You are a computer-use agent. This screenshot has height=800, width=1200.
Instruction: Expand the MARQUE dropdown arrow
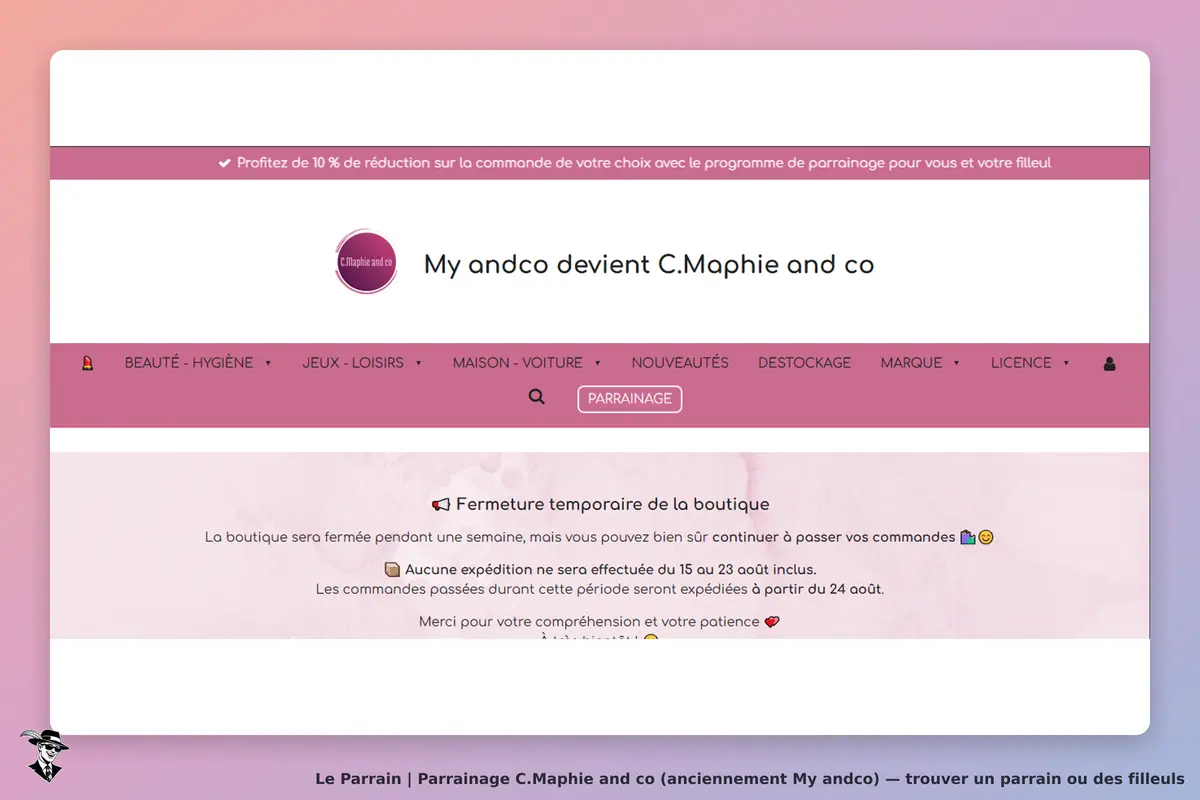pyautogui.click(x=956, y=364)
